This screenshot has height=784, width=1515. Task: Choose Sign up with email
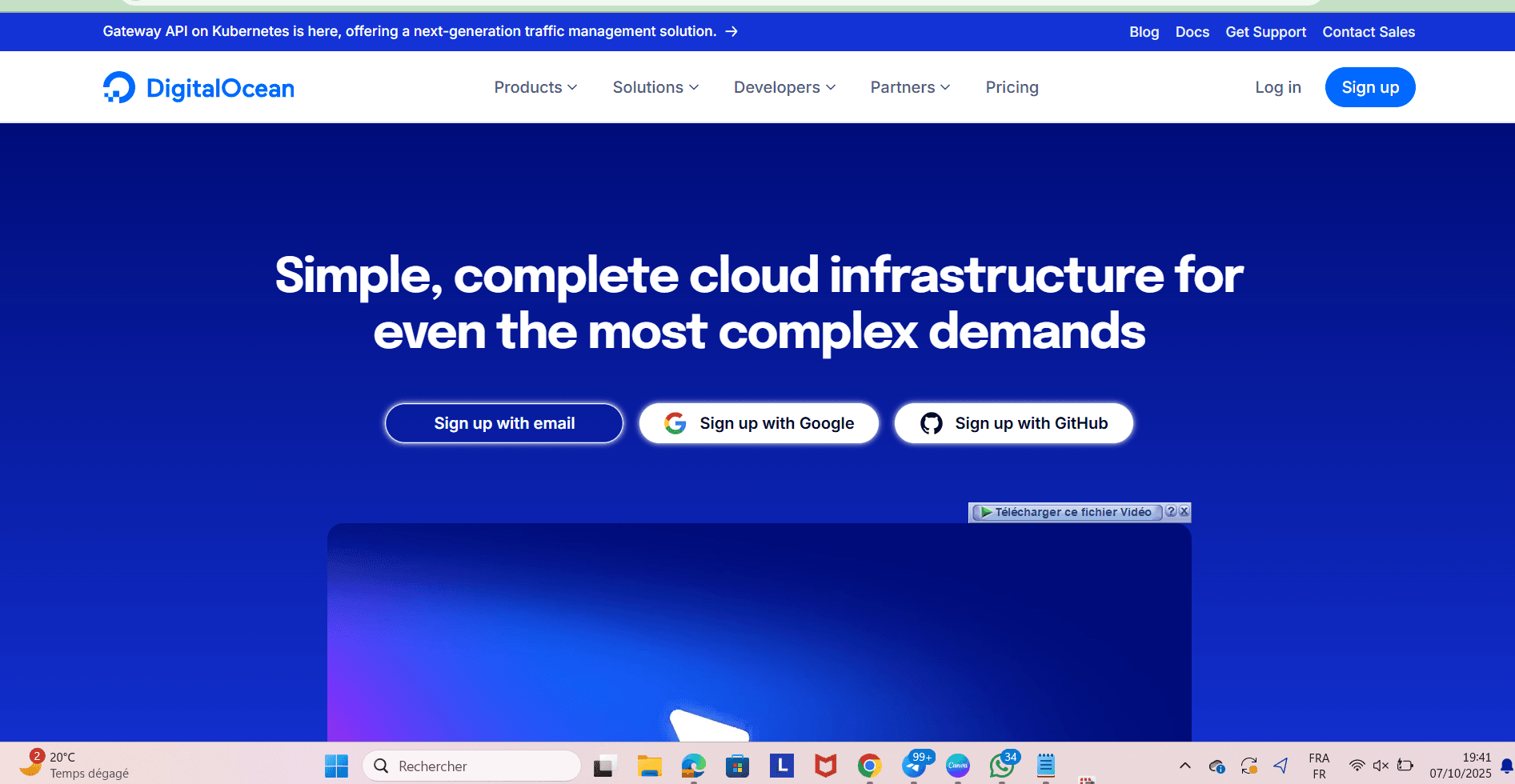[504, 423]
